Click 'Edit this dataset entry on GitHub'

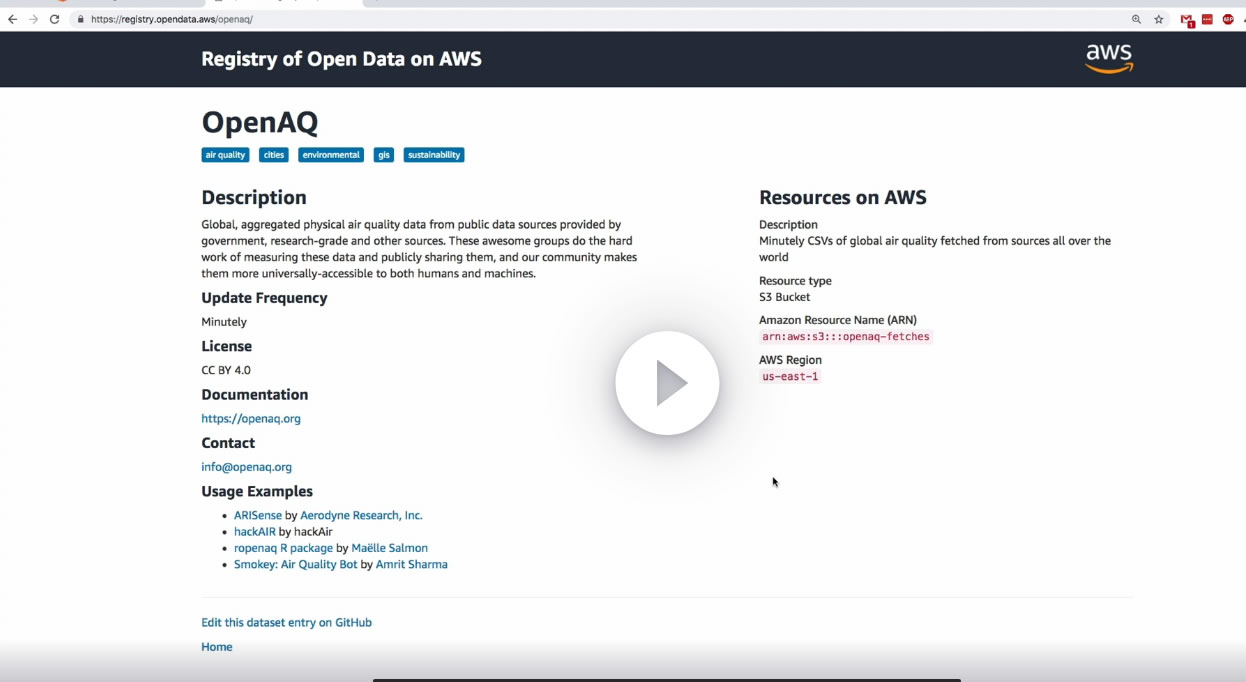[286, 623]
